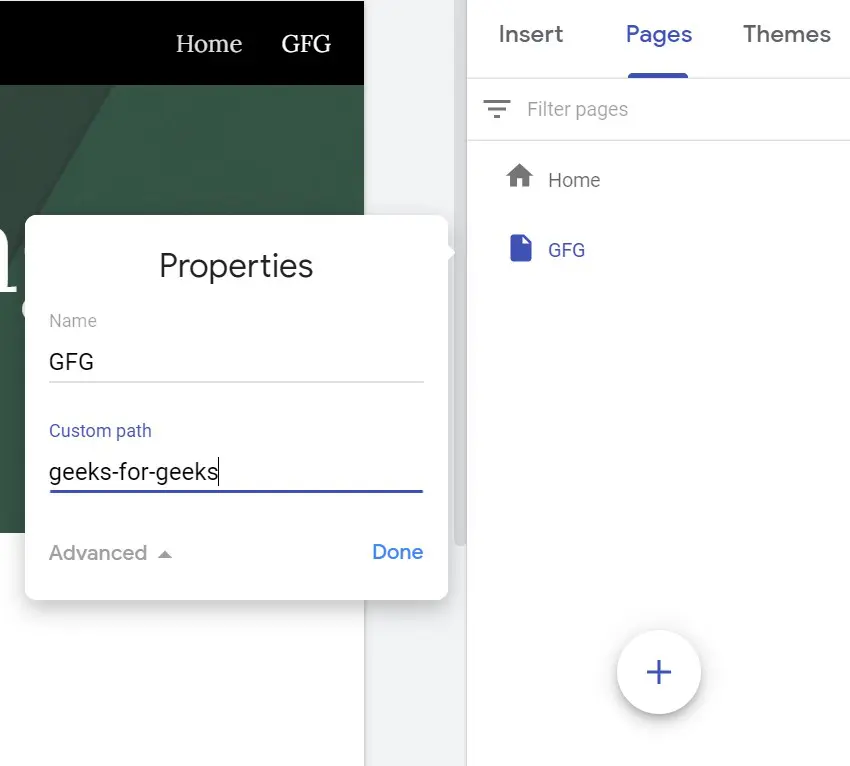This screenshot has height=766, width=850.
Task: Open GFG link in site navigation bar
Action: point(306,43)
